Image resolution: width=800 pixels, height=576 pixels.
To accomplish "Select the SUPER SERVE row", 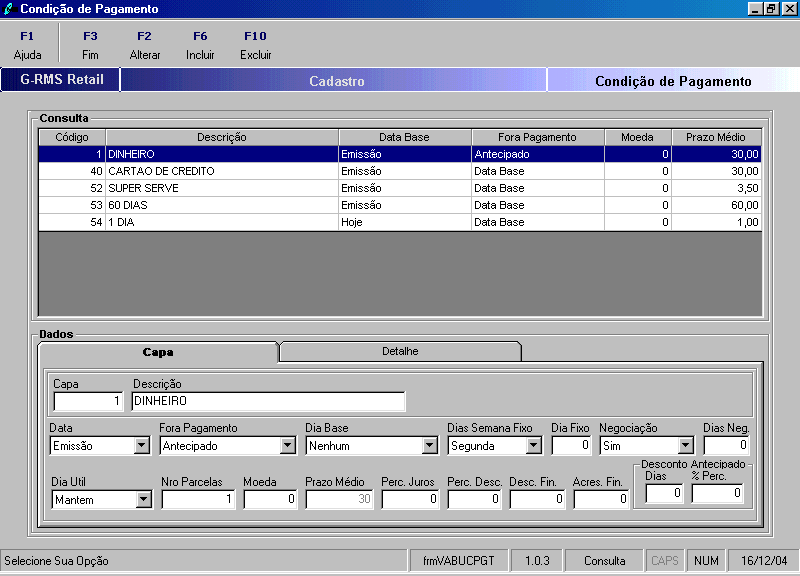I will [x=400, y=188].
